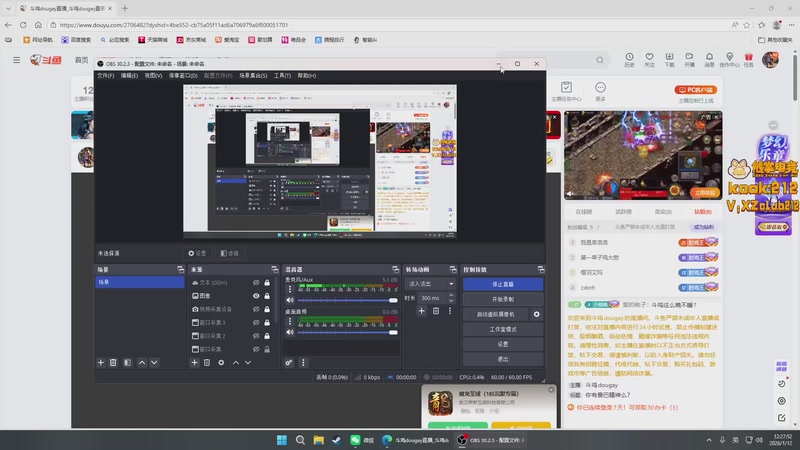Open the 淡入淡出 transition dropdown
Screen dimensions: 800x450
(x=429, y=284)
